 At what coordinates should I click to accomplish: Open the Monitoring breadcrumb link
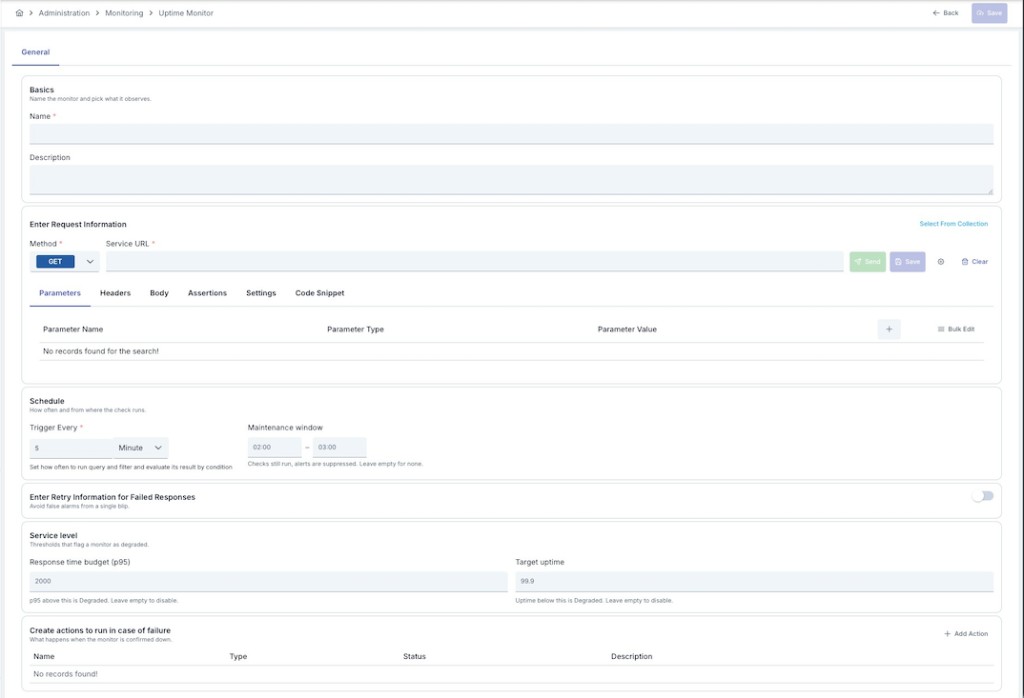[124, 13]
